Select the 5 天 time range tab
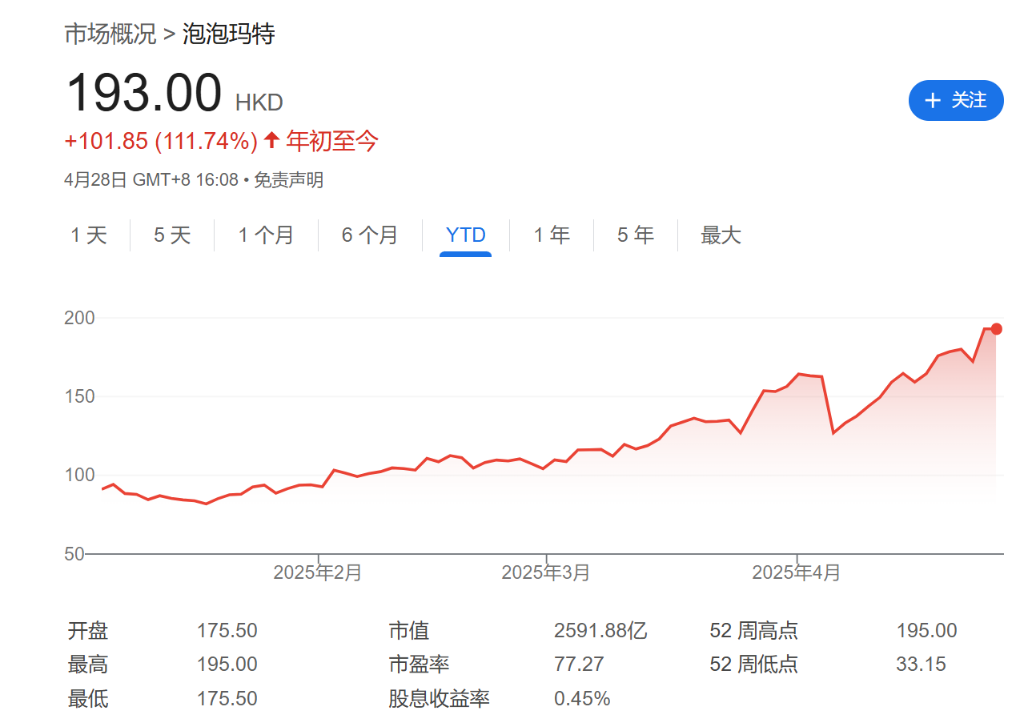This screenshot has height=722, width=1024. coord(172,235)
